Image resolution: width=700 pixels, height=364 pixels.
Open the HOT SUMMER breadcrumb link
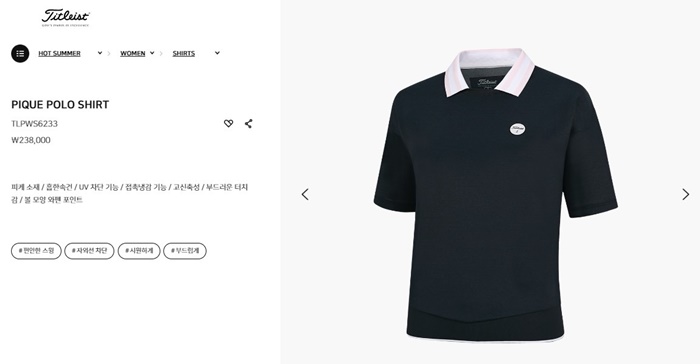coord(59,53)
